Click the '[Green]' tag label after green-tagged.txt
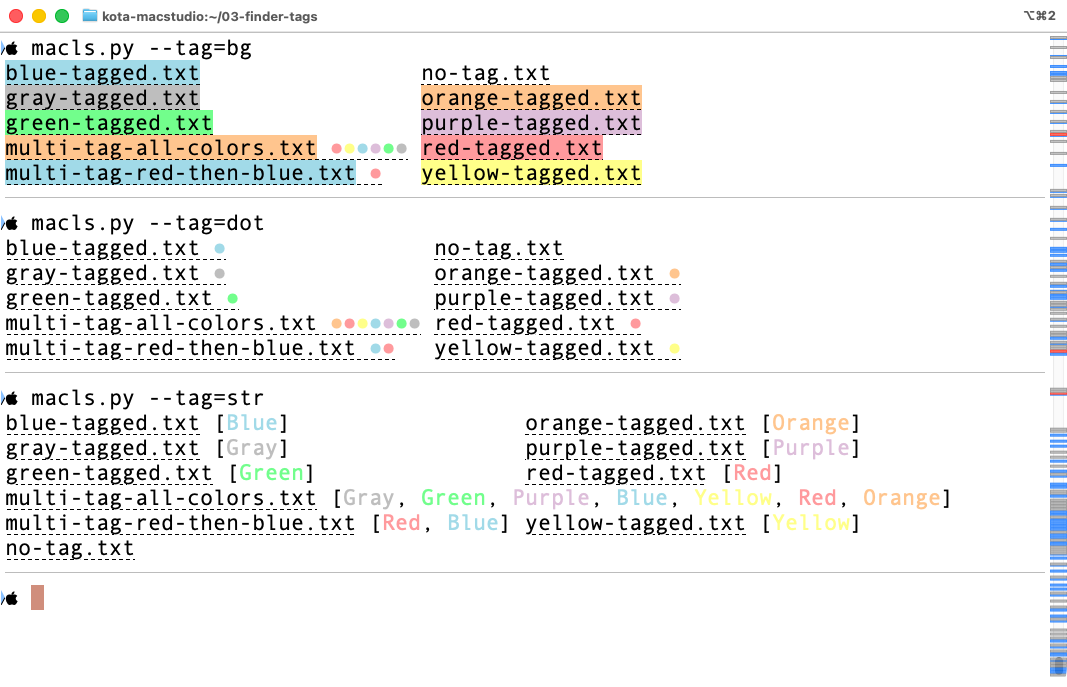1067x687 pixels. pos(272,473)
